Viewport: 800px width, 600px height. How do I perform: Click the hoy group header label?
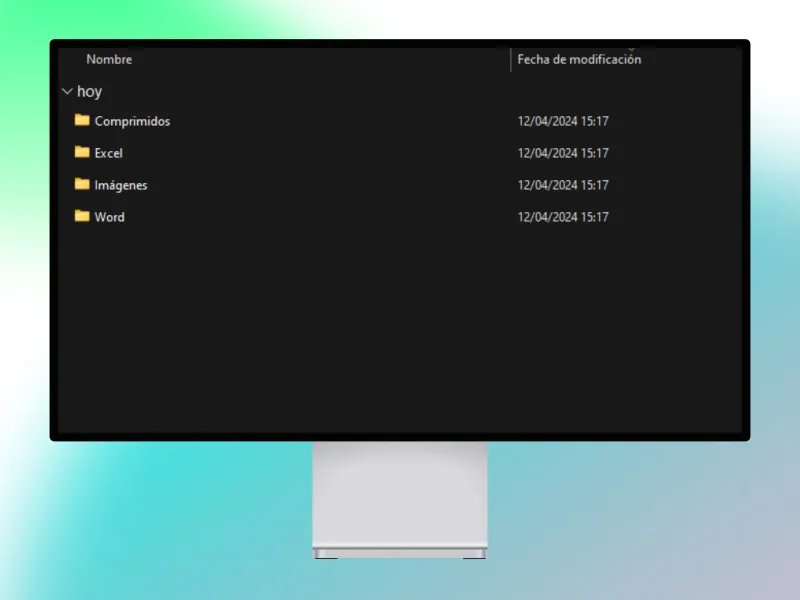(90, 92)
